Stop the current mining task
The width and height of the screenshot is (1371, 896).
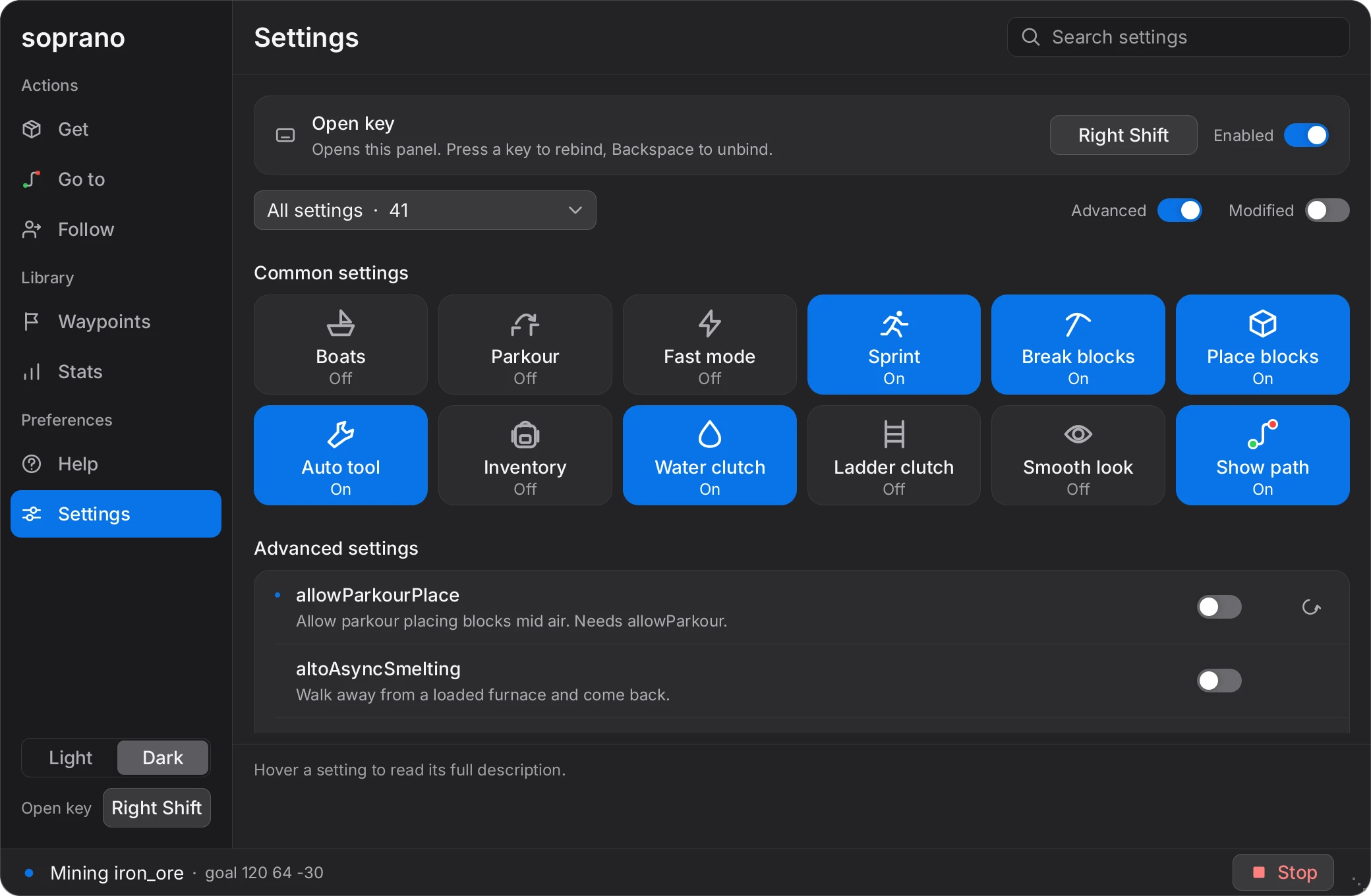point(1283,872)
